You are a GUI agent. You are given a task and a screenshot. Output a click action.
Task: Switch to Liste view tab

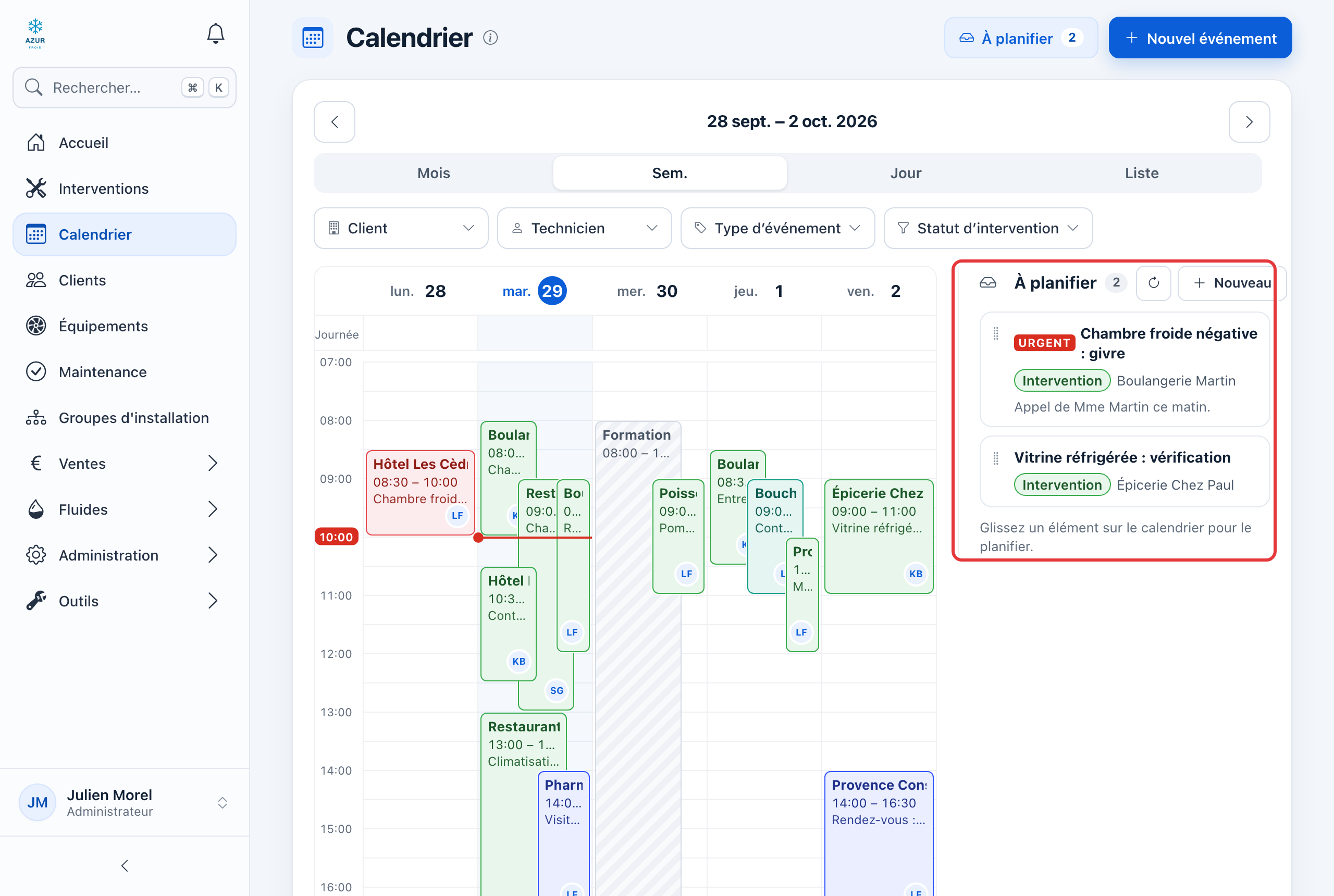[x=1141, y=173]
